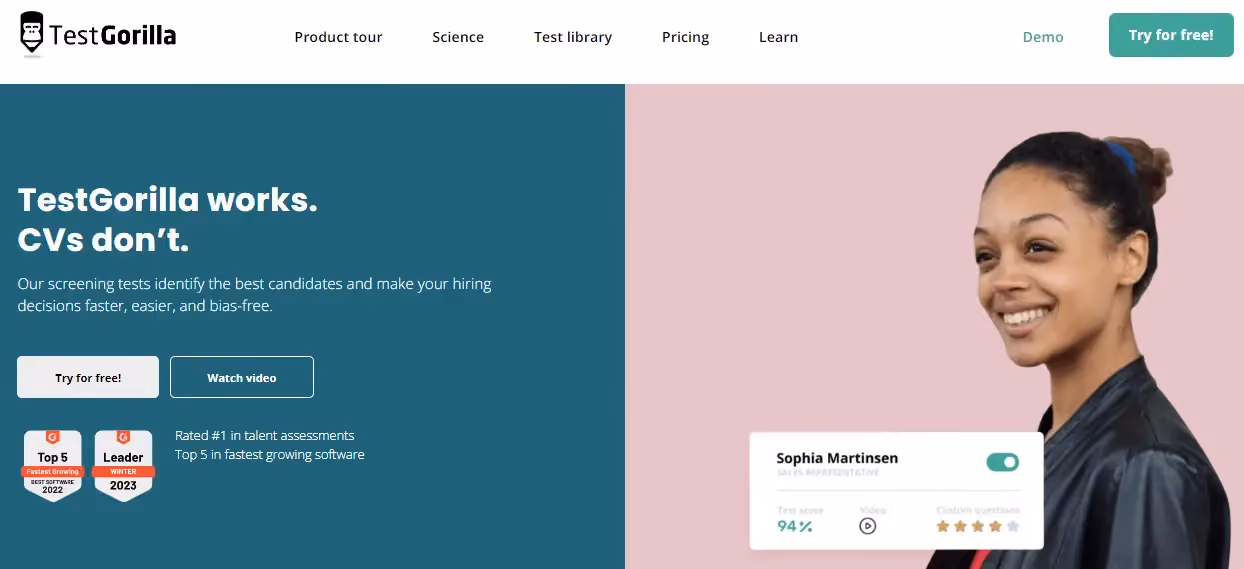Toggle the switch on Sophia Martinsen card
Viewport: 1244px width, 569px height.
click(1002, 462)
